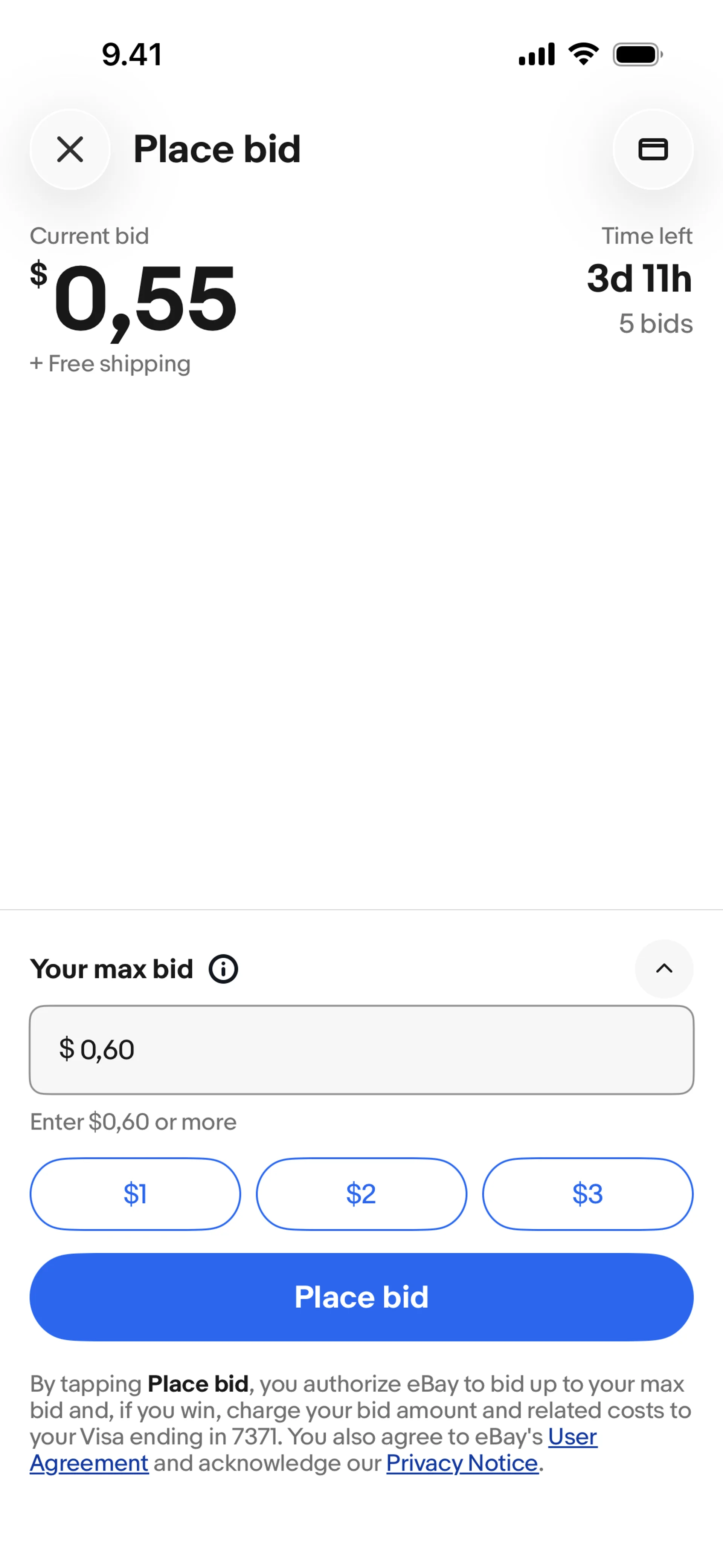Select the $1 quick bid option

click(135, 1194)
